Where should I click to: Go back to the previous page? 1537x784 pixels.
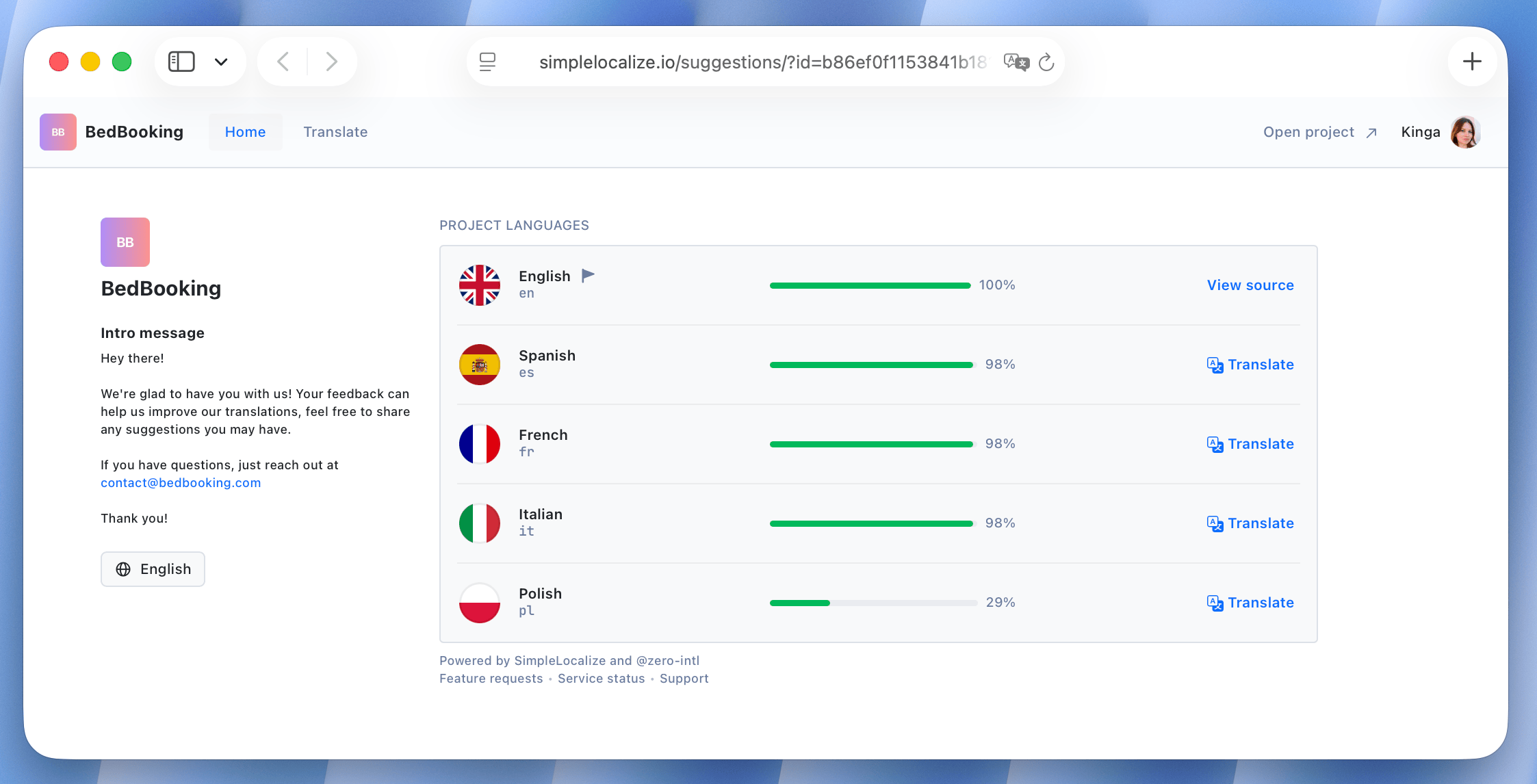click(x=283, y=62)
